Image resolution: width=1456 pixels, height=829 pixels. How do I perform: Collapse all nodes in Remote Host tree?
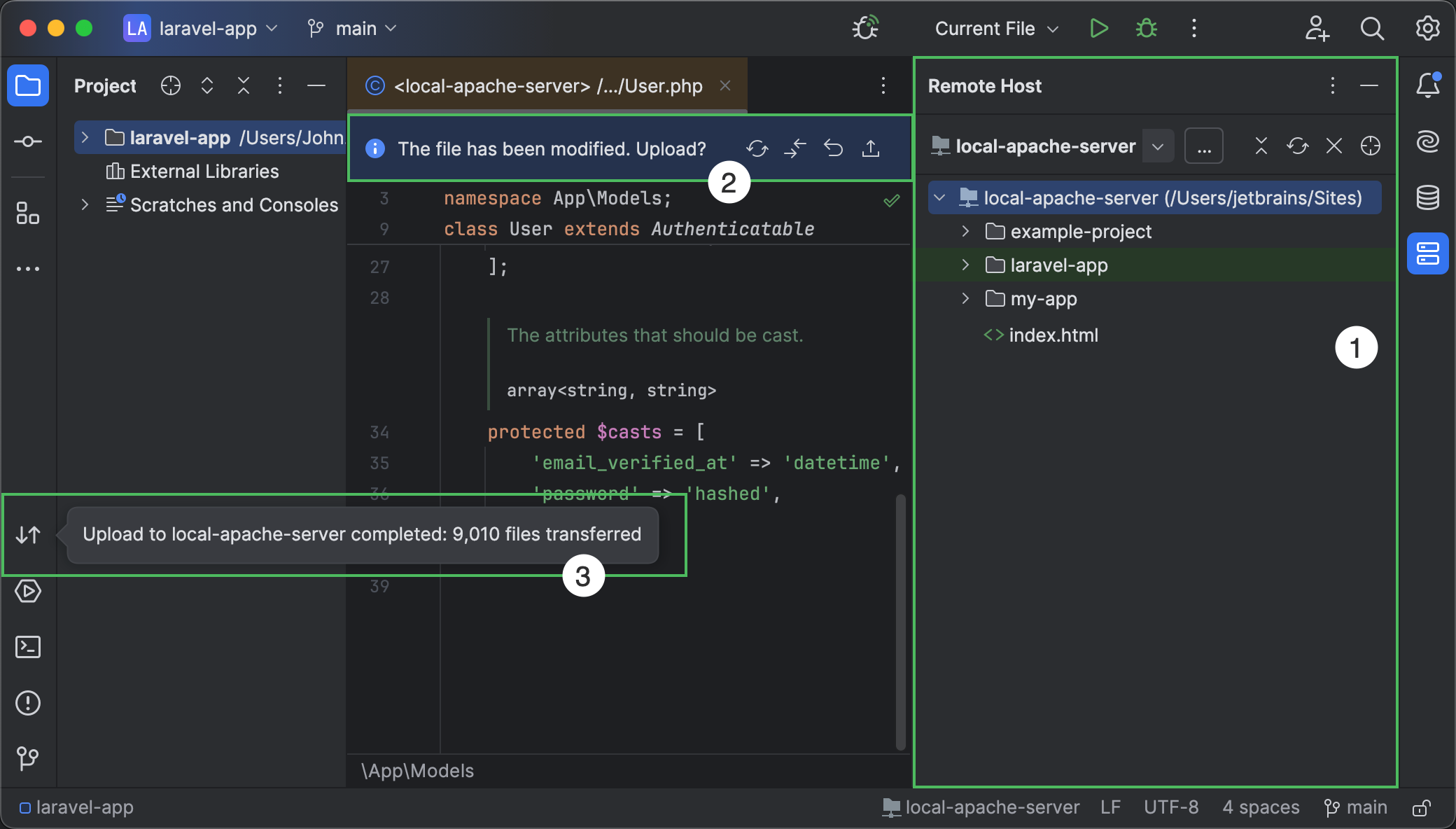click(x=1261, y=146)
